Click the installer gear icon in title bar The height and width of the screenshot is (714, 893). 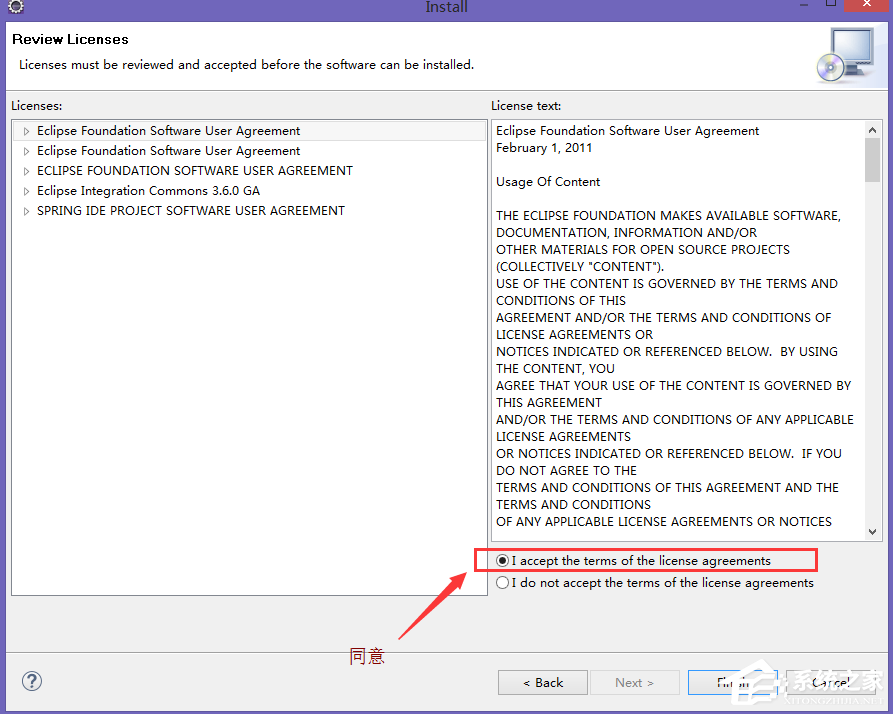click(x=14, y=7)
